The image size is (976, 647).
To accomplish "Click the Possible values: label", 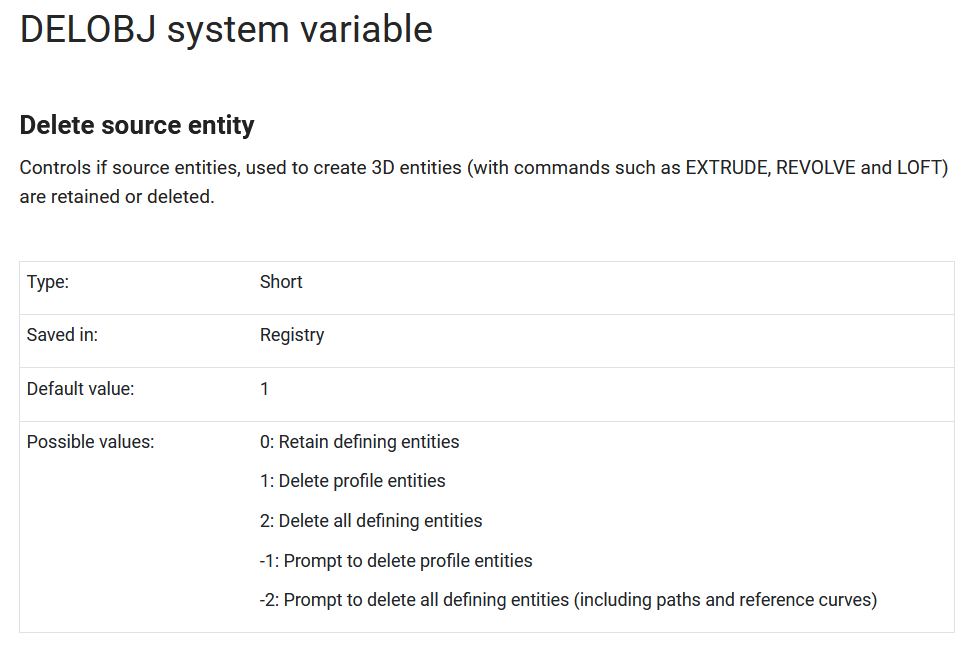I will tap(90, 442).
